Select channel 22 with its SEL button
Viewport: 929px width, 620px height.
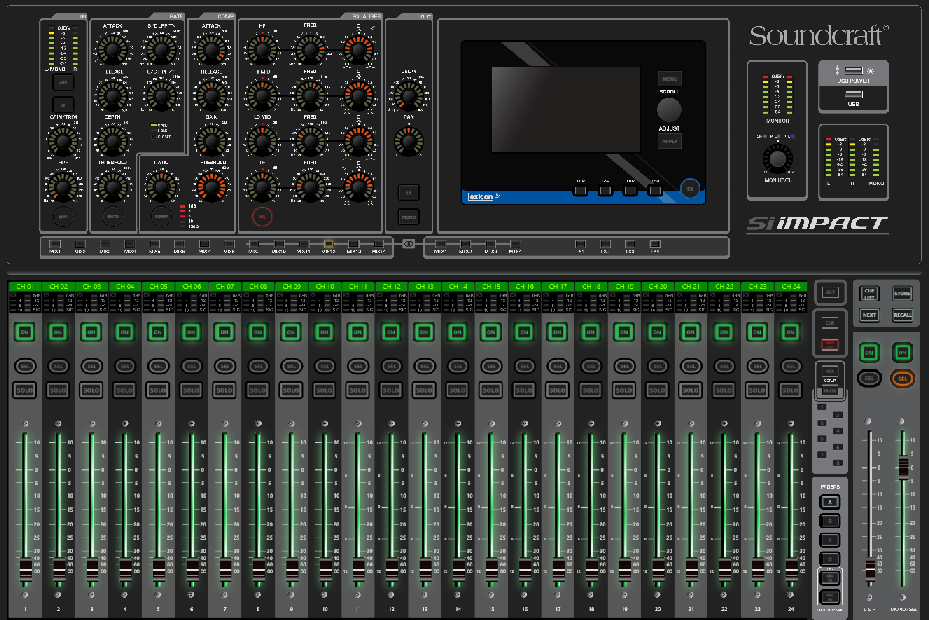point(724,366)
